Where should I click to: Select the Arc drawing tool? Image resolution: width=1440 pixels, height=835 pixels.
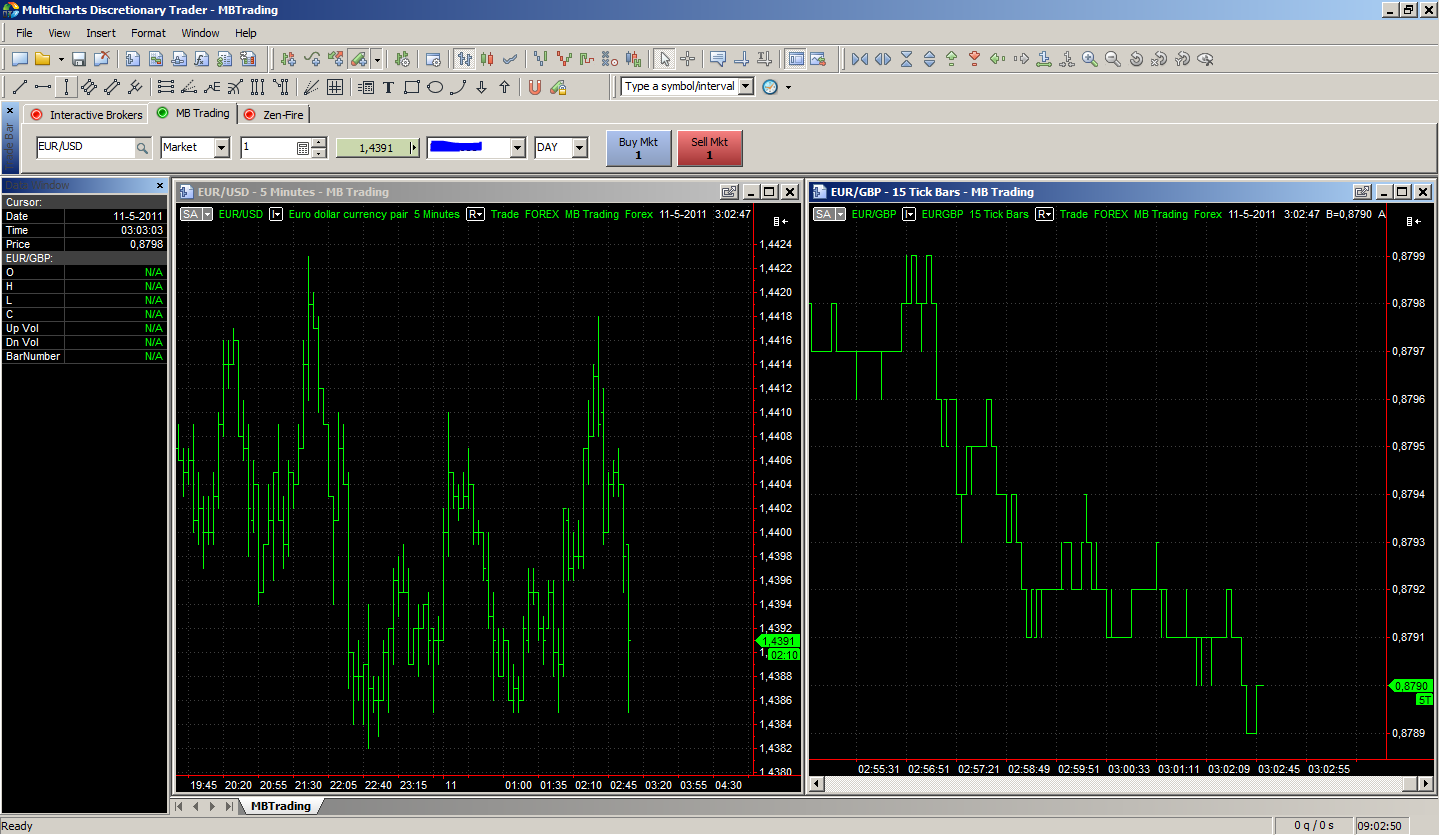tap(458, 87)
